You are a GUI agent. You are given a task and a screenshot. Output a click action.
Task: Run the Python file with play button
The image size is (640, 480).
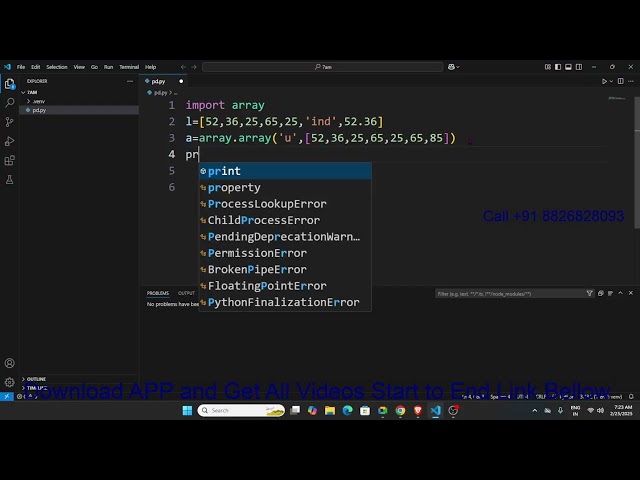604,81
